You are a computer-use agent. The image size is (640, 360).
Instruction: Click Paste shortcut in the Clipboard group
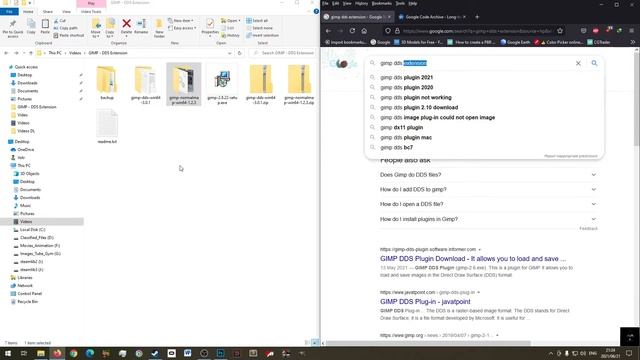pyautogui.click(x=69, y=36)
